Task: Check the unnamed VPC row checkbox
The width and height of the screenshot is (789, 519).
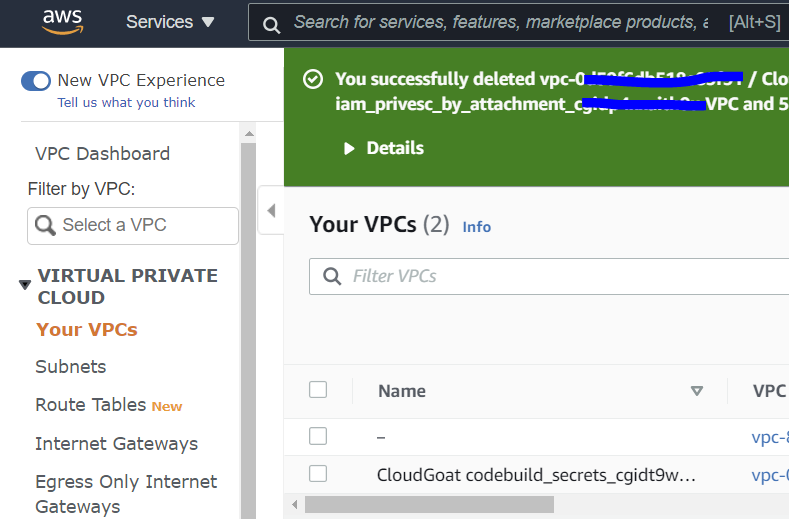Action: click(318, 436)
